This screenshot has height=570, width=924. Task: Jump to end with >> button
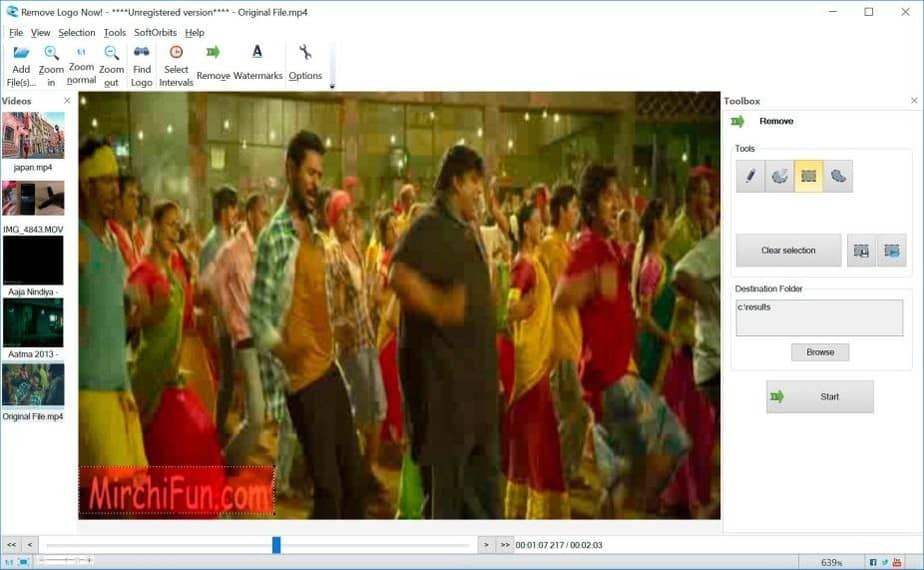(505, 545)
